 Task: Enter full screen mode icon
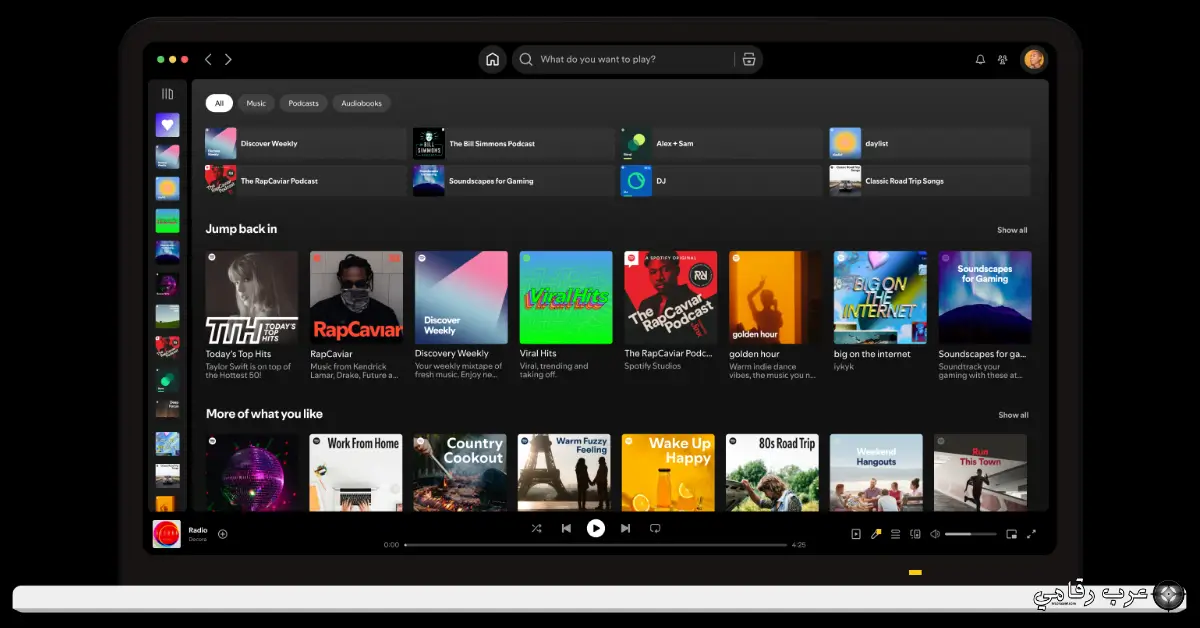click(1032, 534)
